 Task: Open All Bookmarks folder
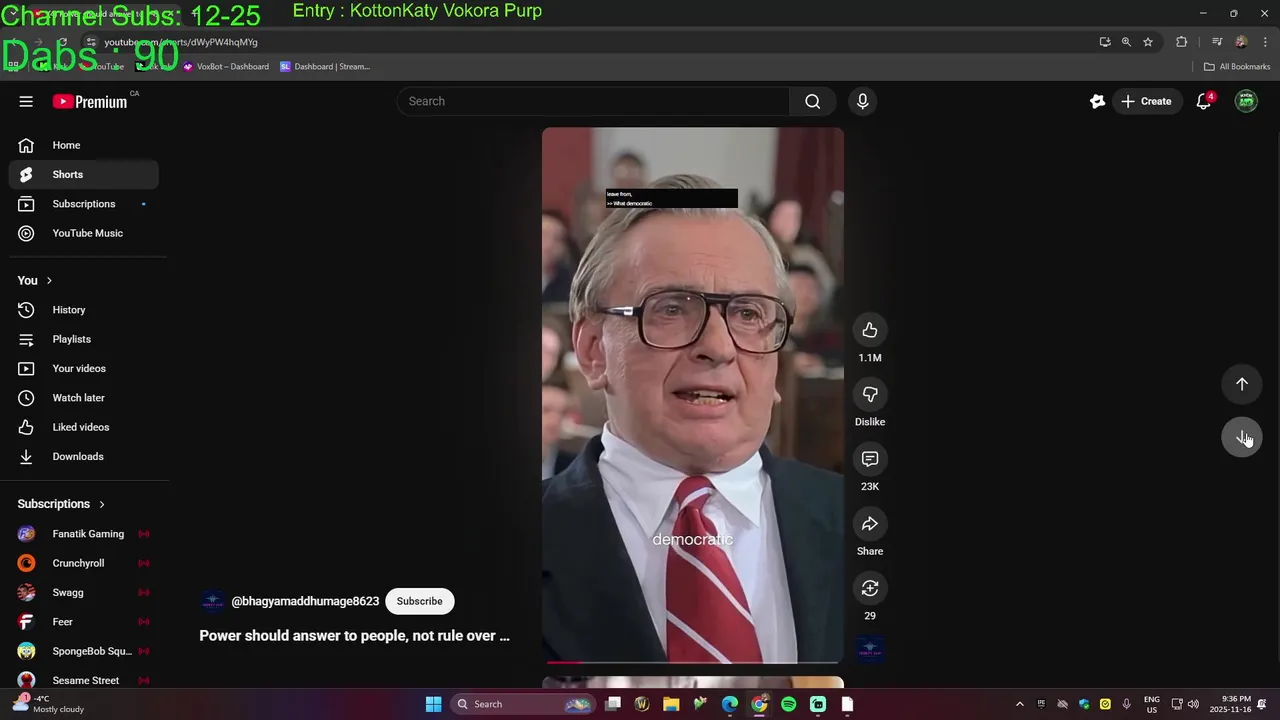click(1237, 67)
